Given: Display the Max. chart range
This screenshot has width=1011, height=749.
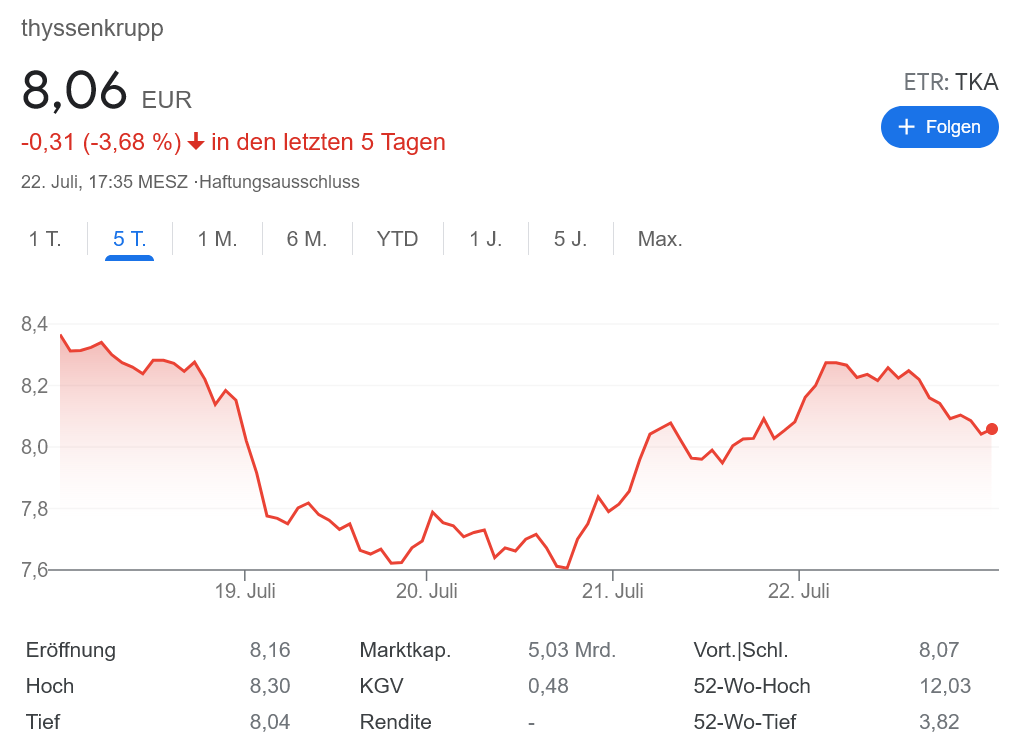Looking at the screenshot, I should (x=660, y=239).
